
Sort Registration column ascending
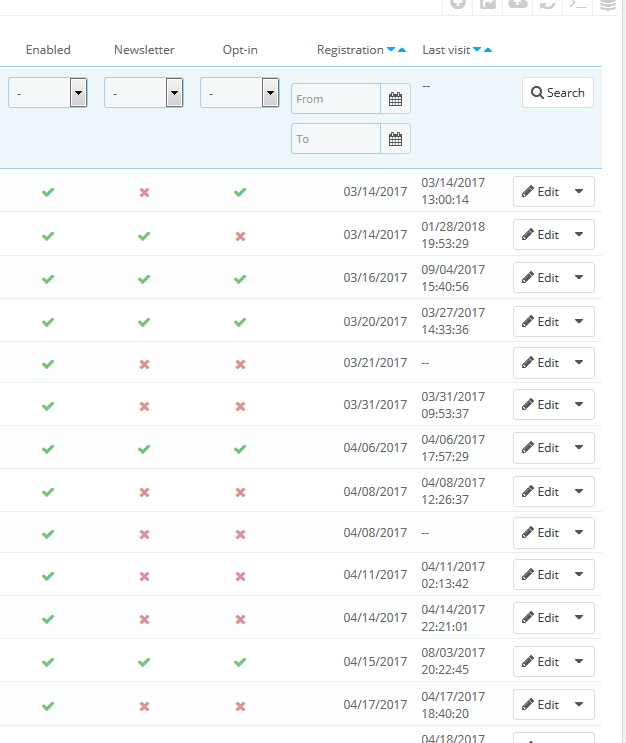tap(402, 50)
